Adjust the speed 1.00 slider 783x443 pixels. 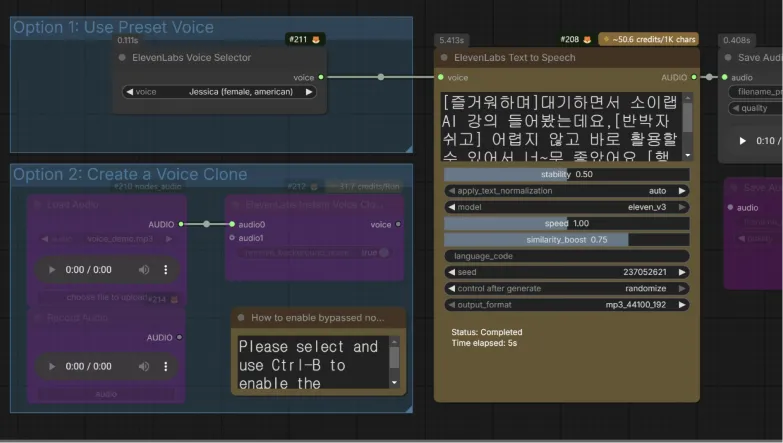tap(567, 223)
